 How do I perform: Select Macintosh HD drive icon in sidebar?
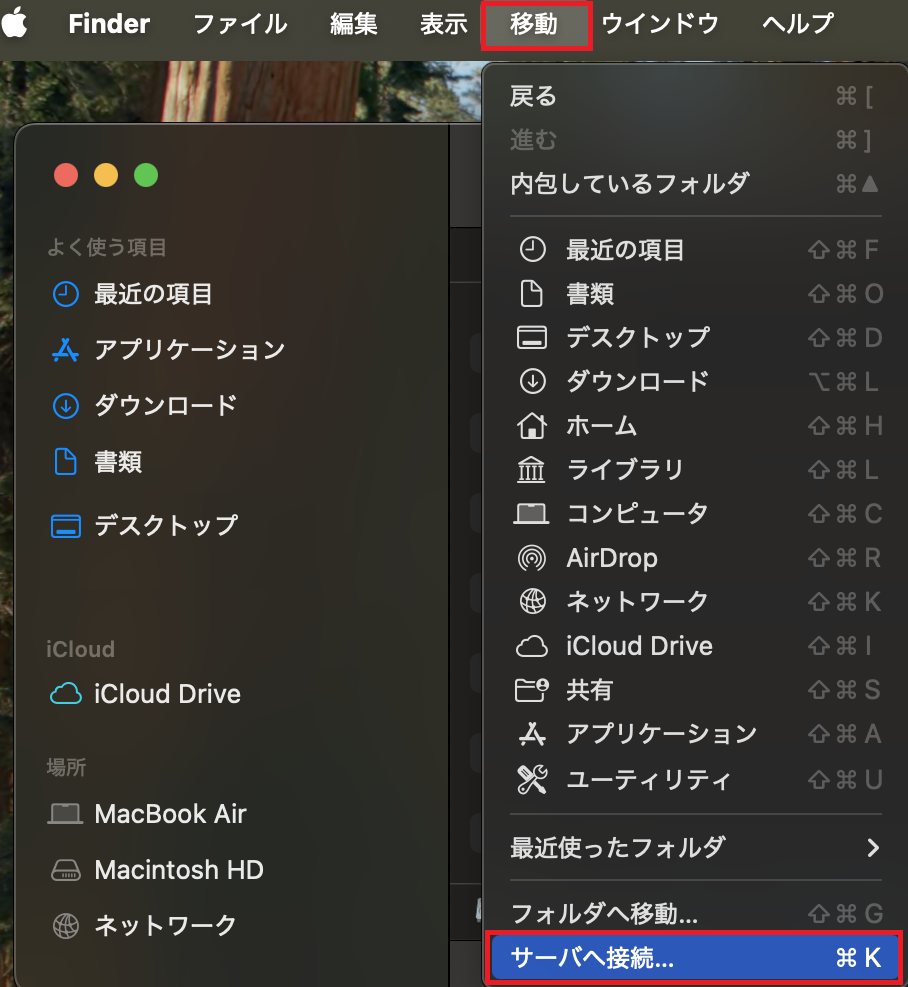(66, 870)
